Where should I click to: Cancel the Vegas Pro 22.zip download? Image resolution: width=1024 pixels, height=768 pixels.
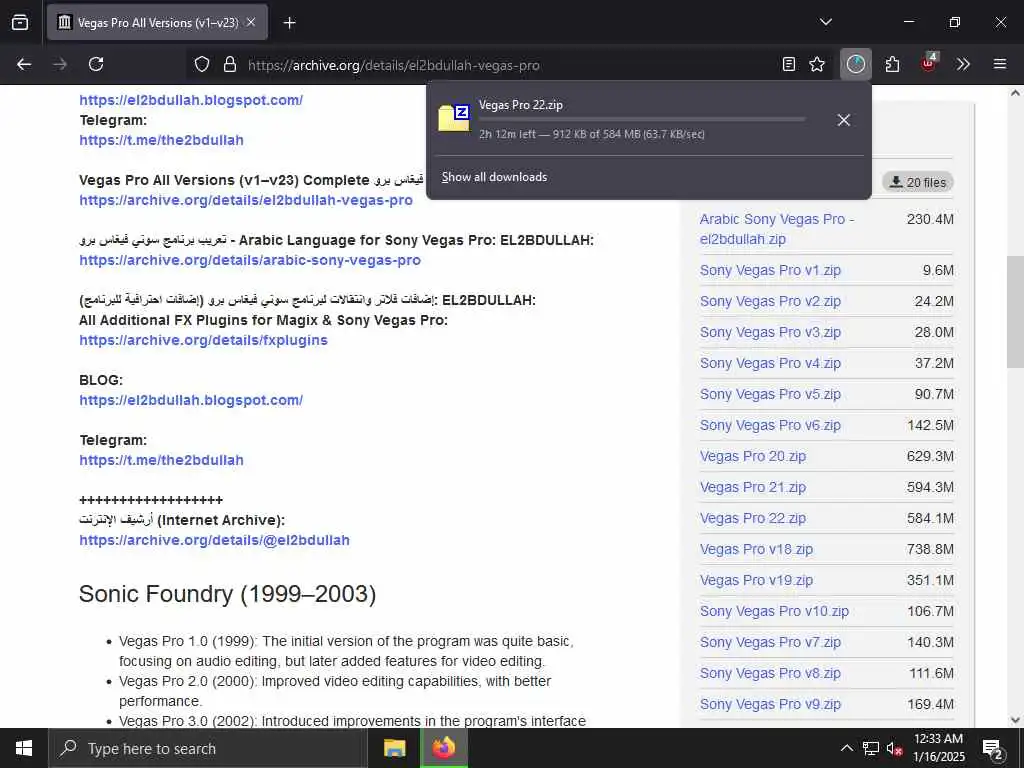pyautogui.click(x=844, y=120)
